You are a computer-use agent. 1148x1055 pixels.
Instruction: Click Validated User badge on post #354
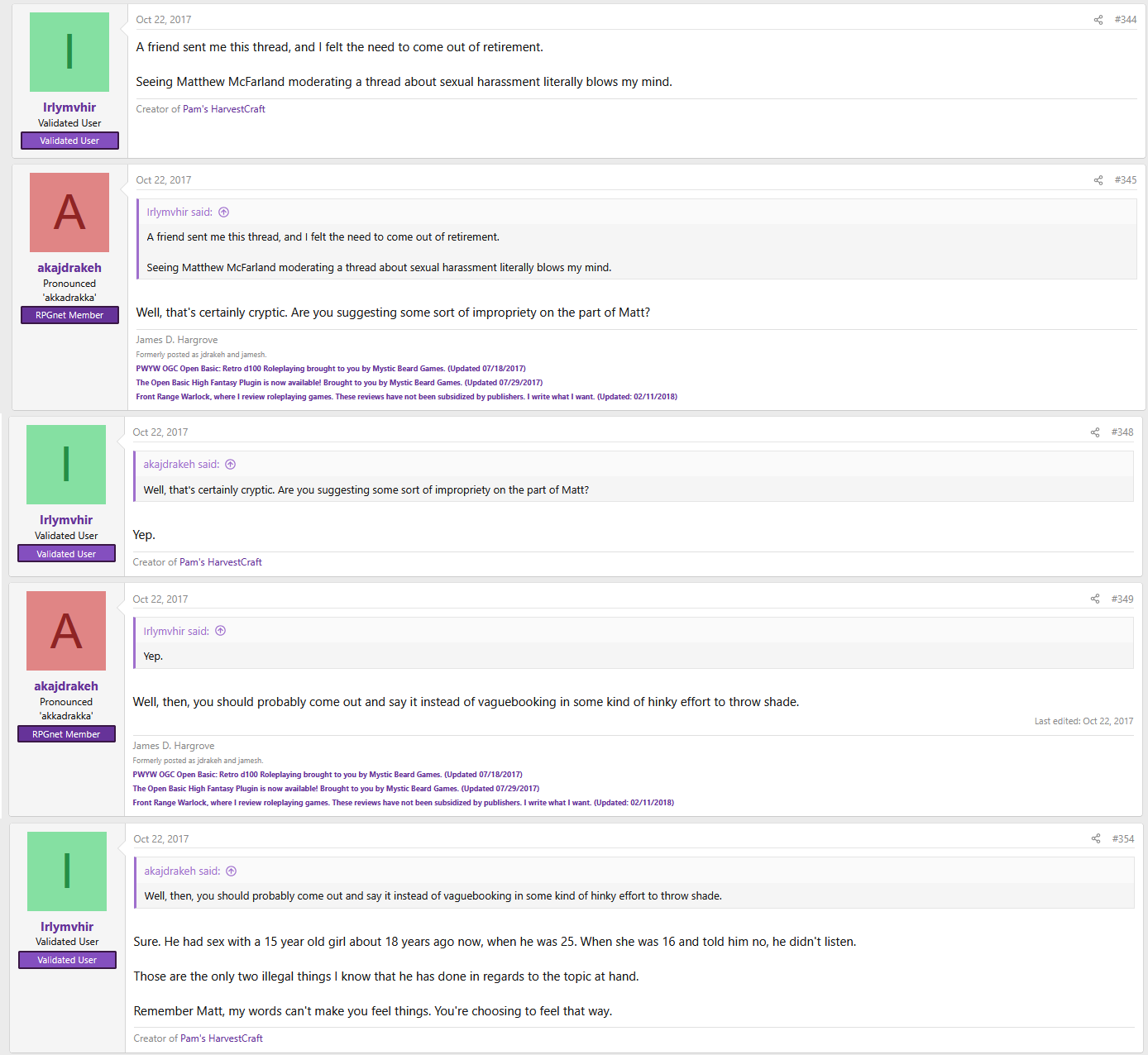click(67, 960)
